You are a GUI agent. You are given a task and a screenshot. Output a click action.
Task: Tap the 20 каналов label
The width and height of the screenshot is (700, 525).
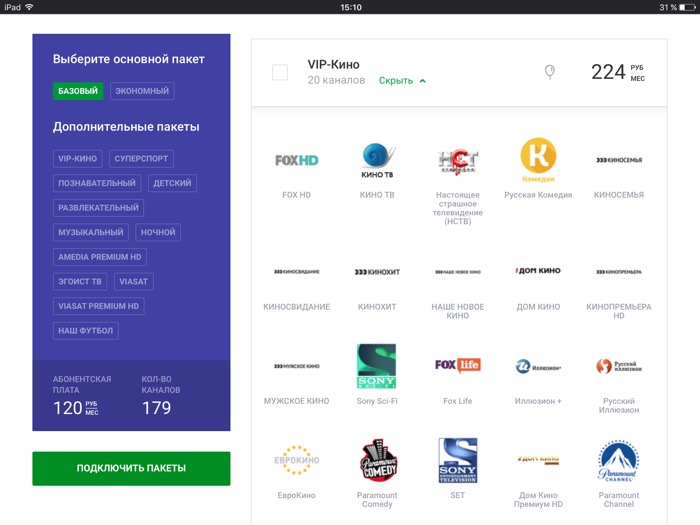click(x=336, y=80)
